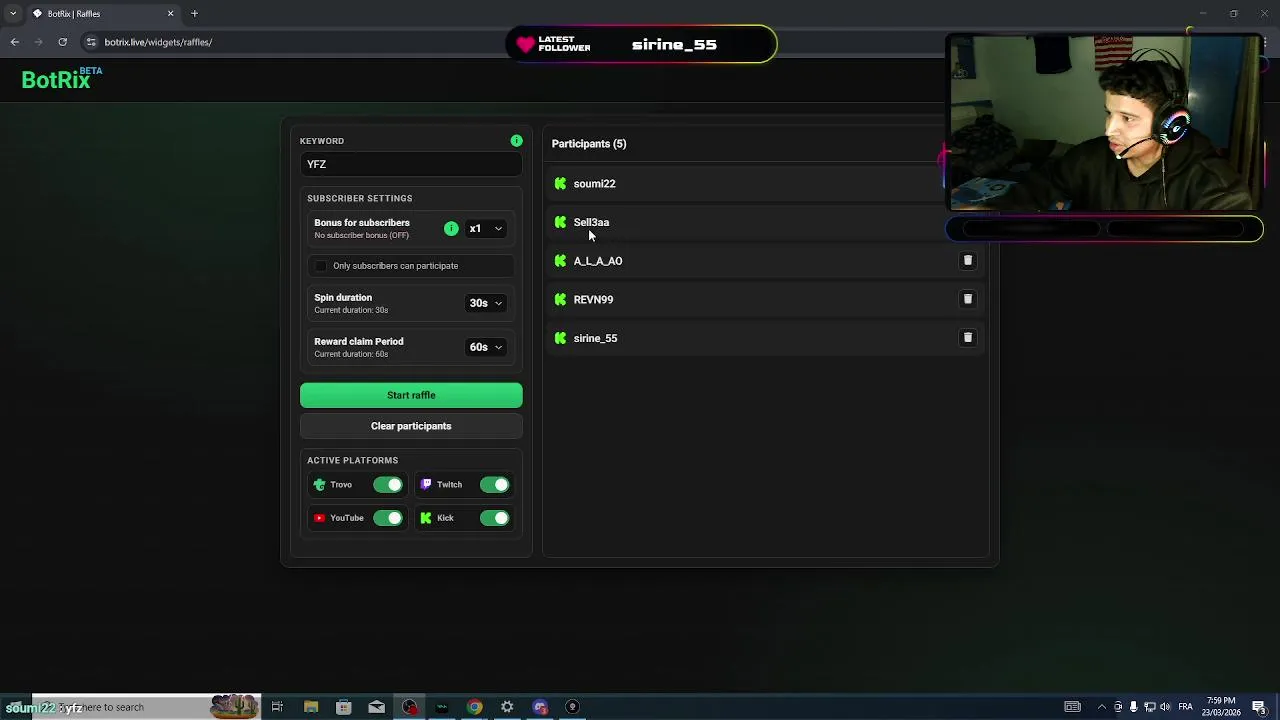
Task: Select the BotRix Raffles browser tab
Action: (x=103, y=14)
